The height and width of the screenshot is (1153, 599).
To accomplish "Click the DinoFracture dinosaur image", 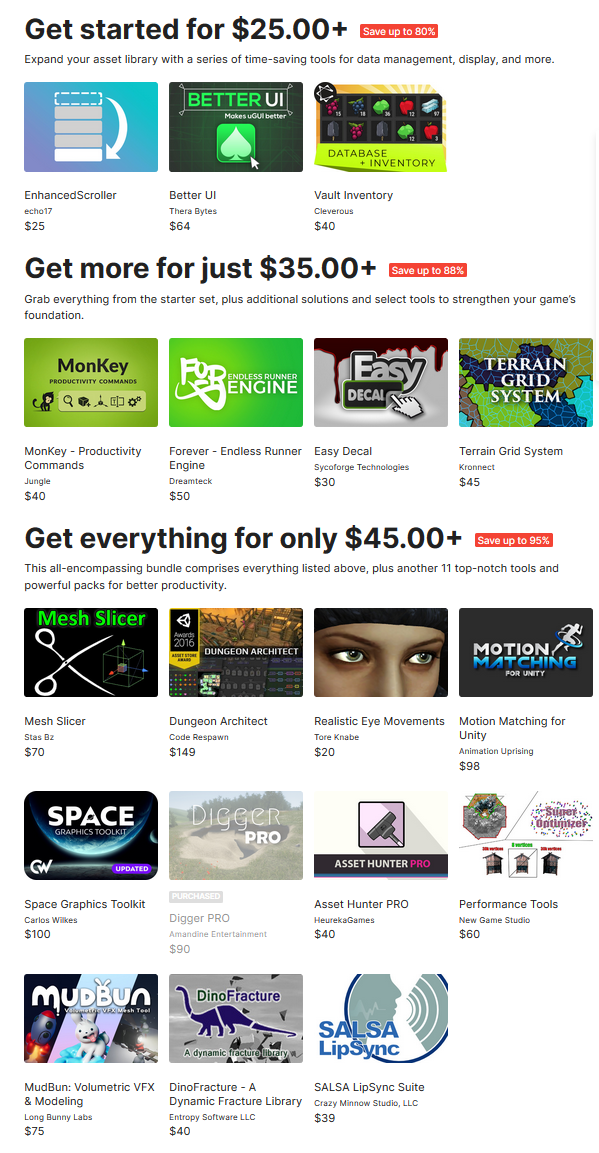I will (236, 1018).
